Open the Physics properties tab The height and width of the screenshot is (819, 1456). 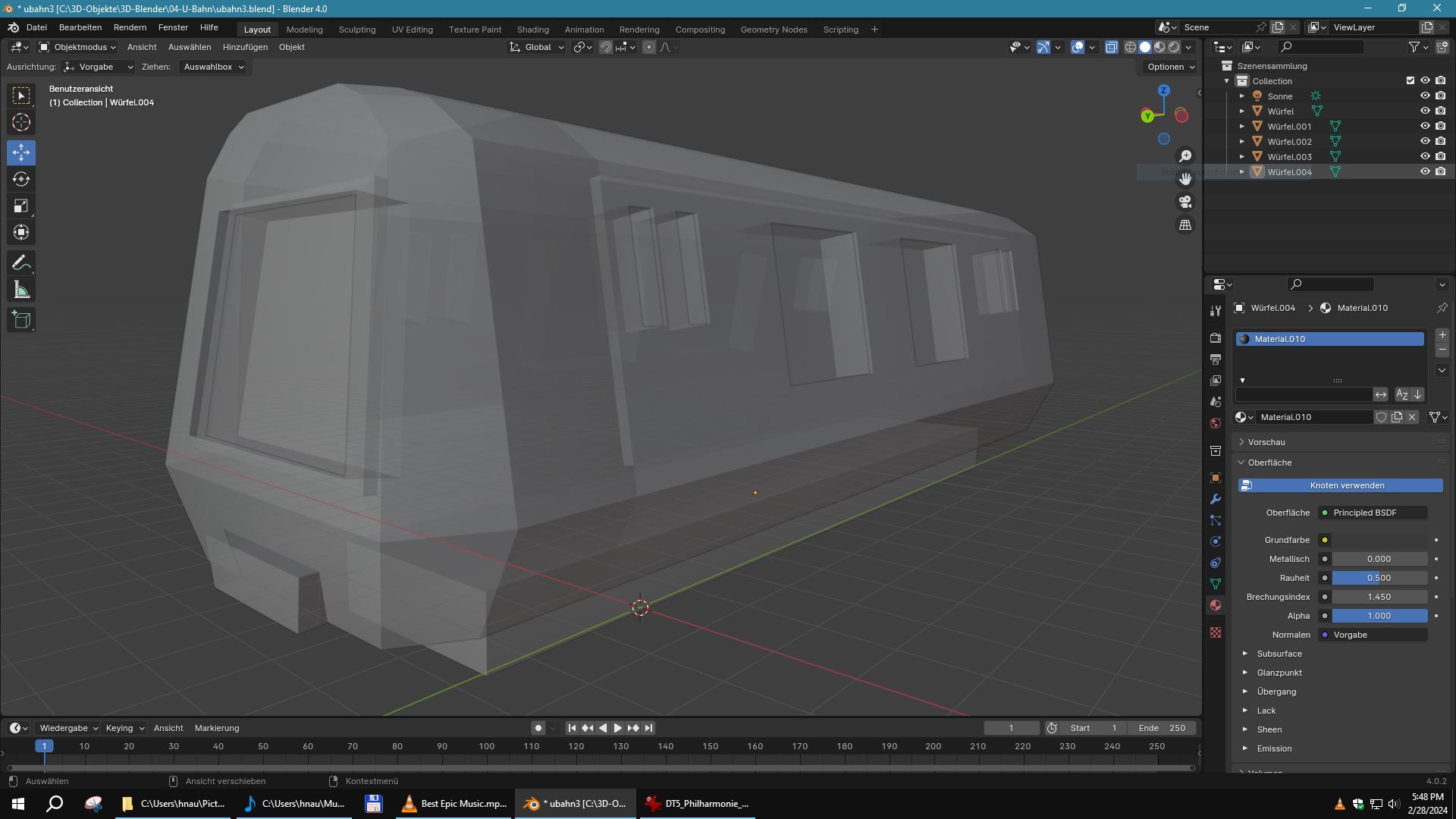click(1216, 541)
